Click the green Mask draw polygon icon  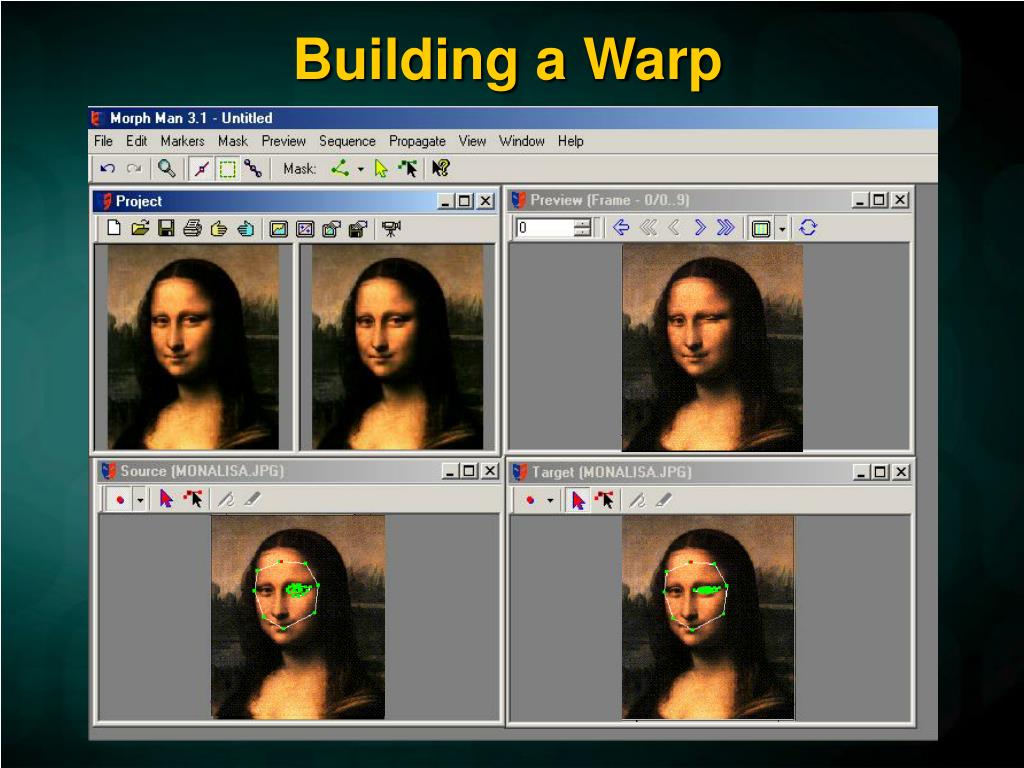pyautogui.click(x=340, y=168)
